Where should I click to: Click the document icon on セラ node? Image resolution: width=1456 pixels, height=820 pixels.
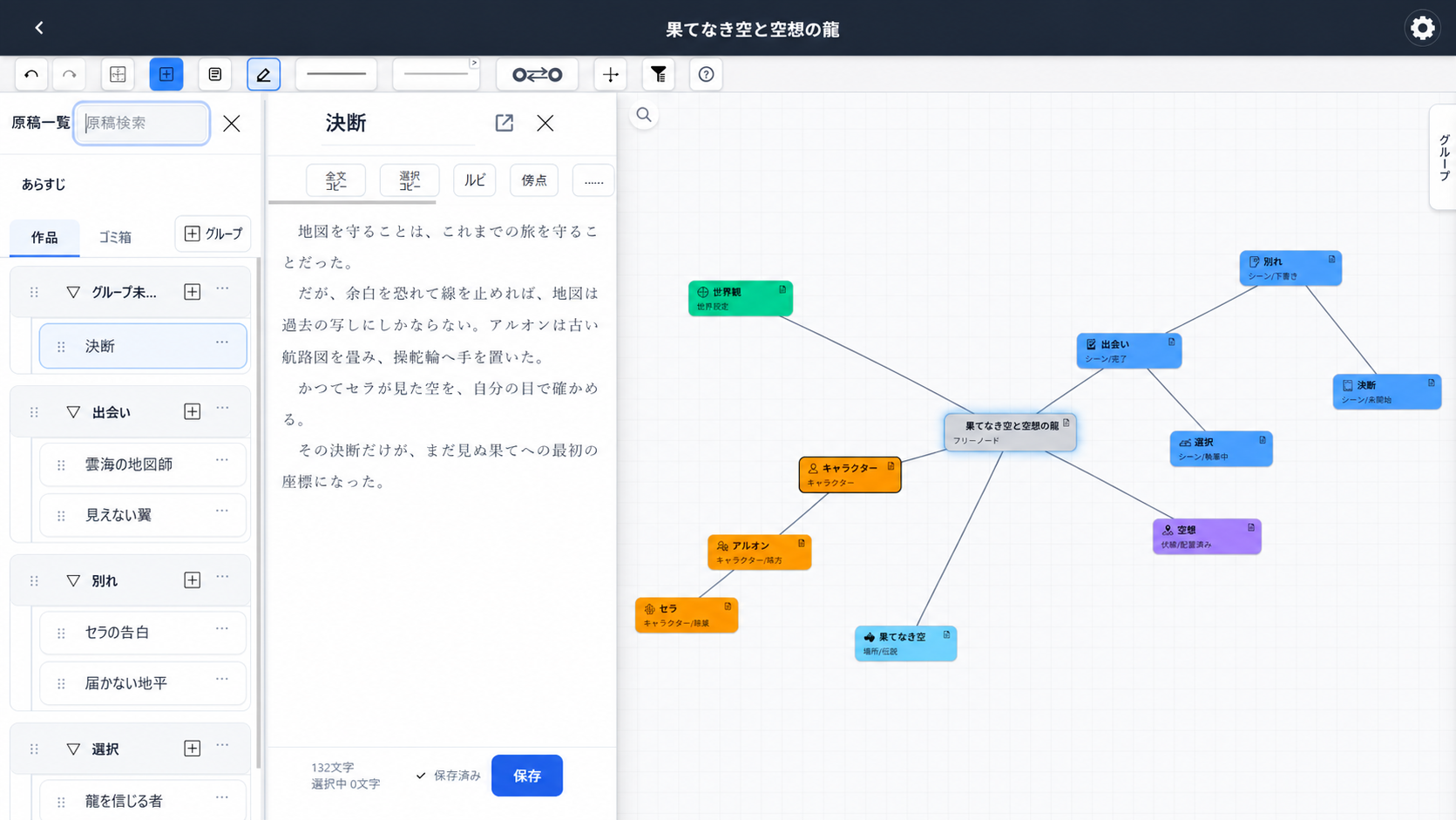tap(728, 607)
